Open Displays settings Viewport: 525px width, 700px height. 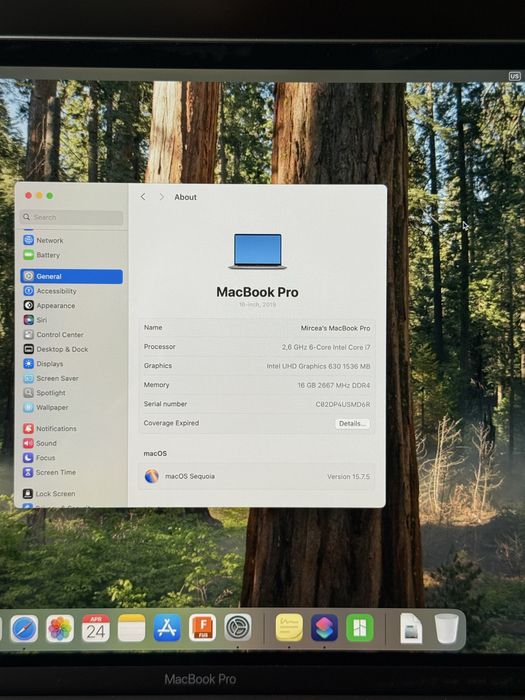point(43,364)
